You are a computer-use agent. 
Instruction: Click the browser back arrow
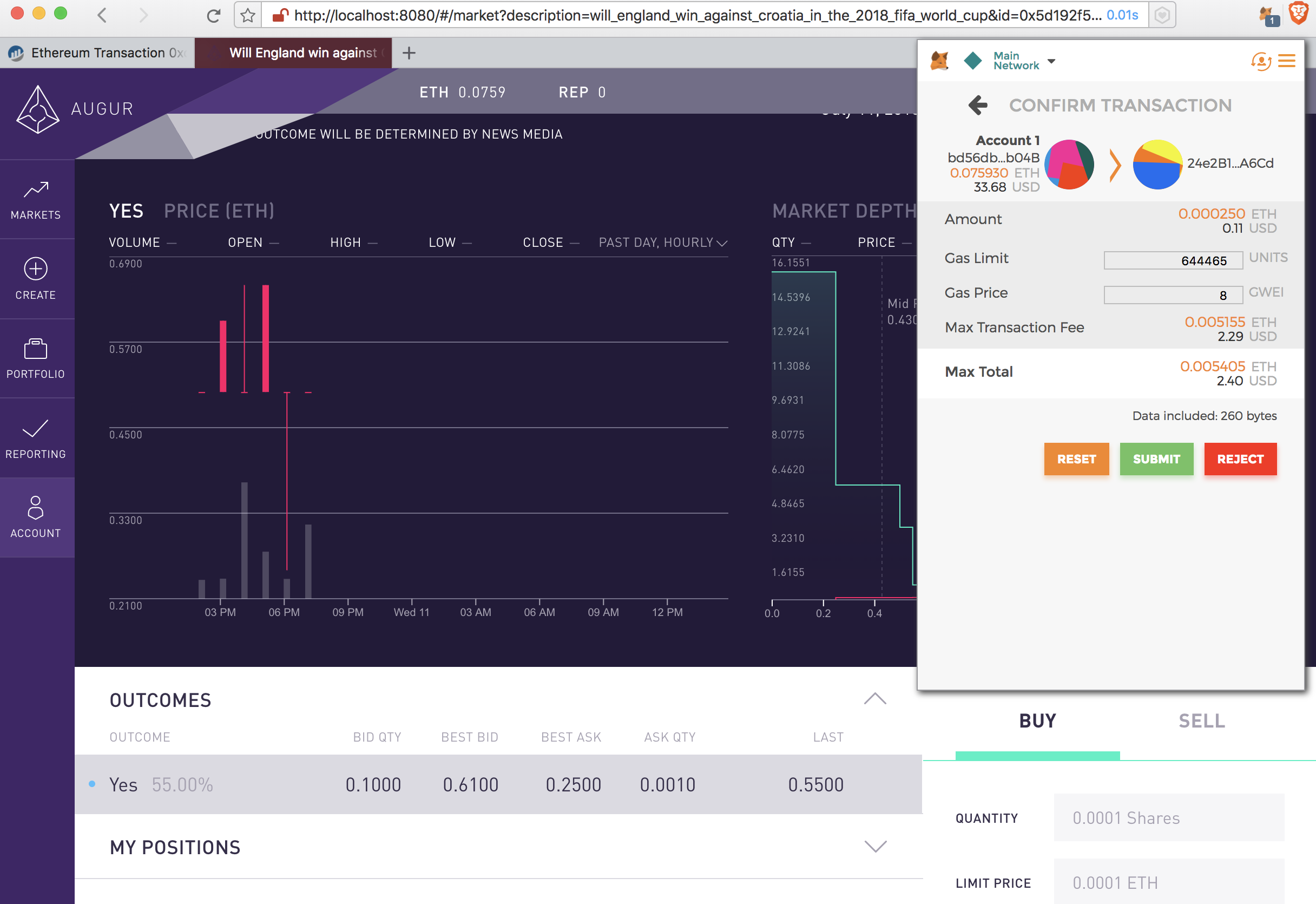tap(102, 15)
